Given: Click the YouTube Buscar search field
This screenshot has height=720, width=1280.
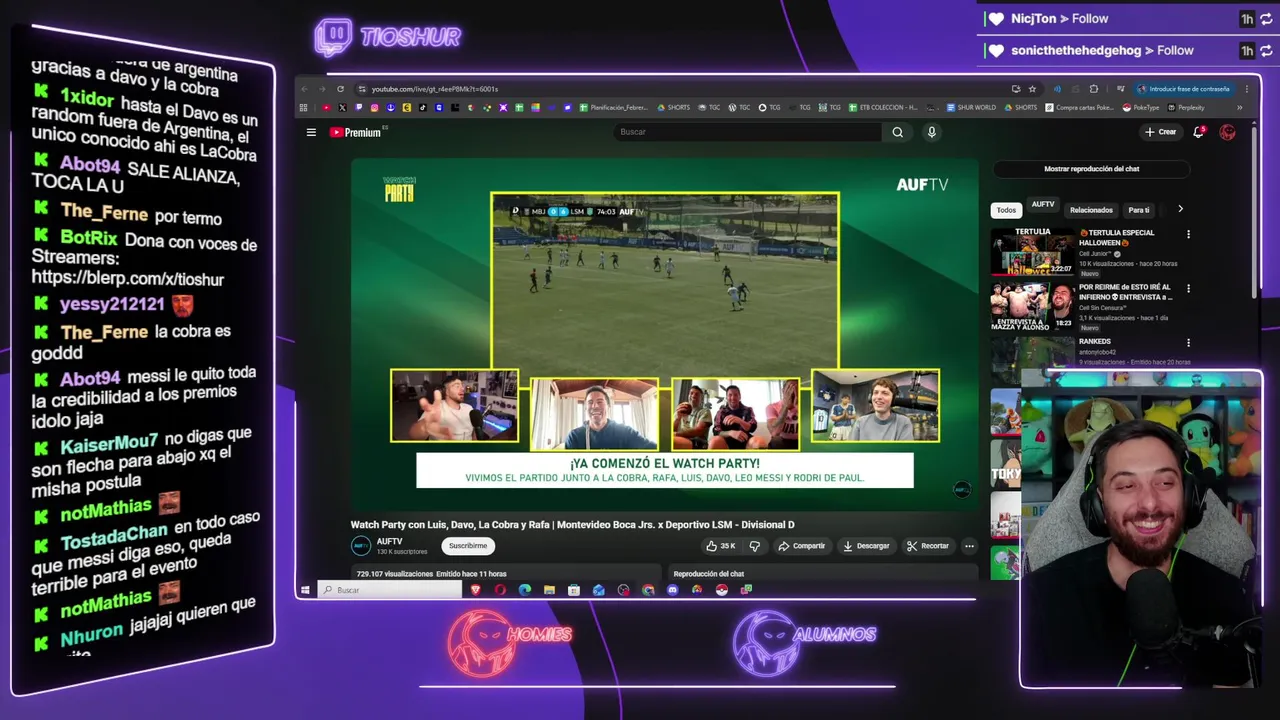Looking at the screenshot, I should coord(749,132).
